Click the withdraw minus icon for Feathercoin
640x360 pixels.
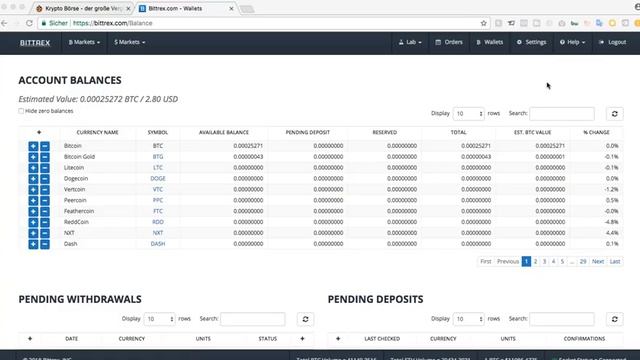[x=45, y=211]
